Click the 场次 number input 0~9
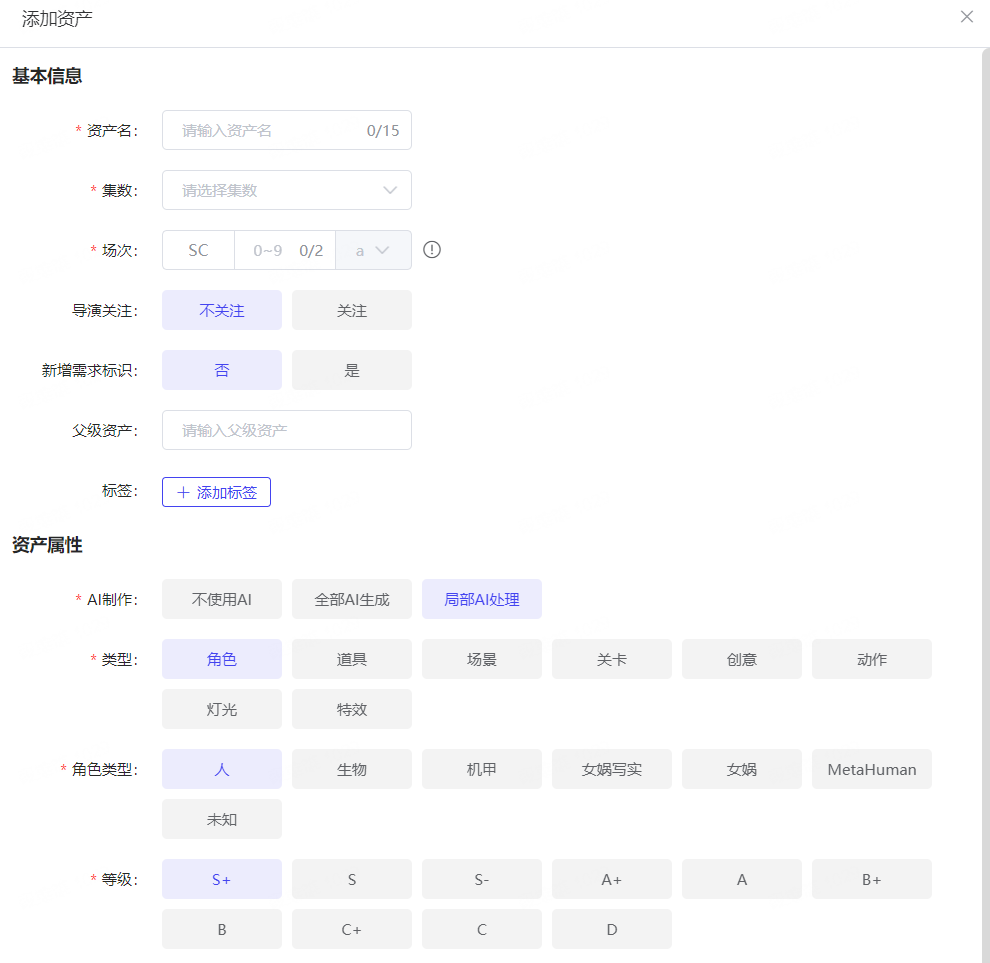This screenshot has width=990, height=963. coord(268,250)
